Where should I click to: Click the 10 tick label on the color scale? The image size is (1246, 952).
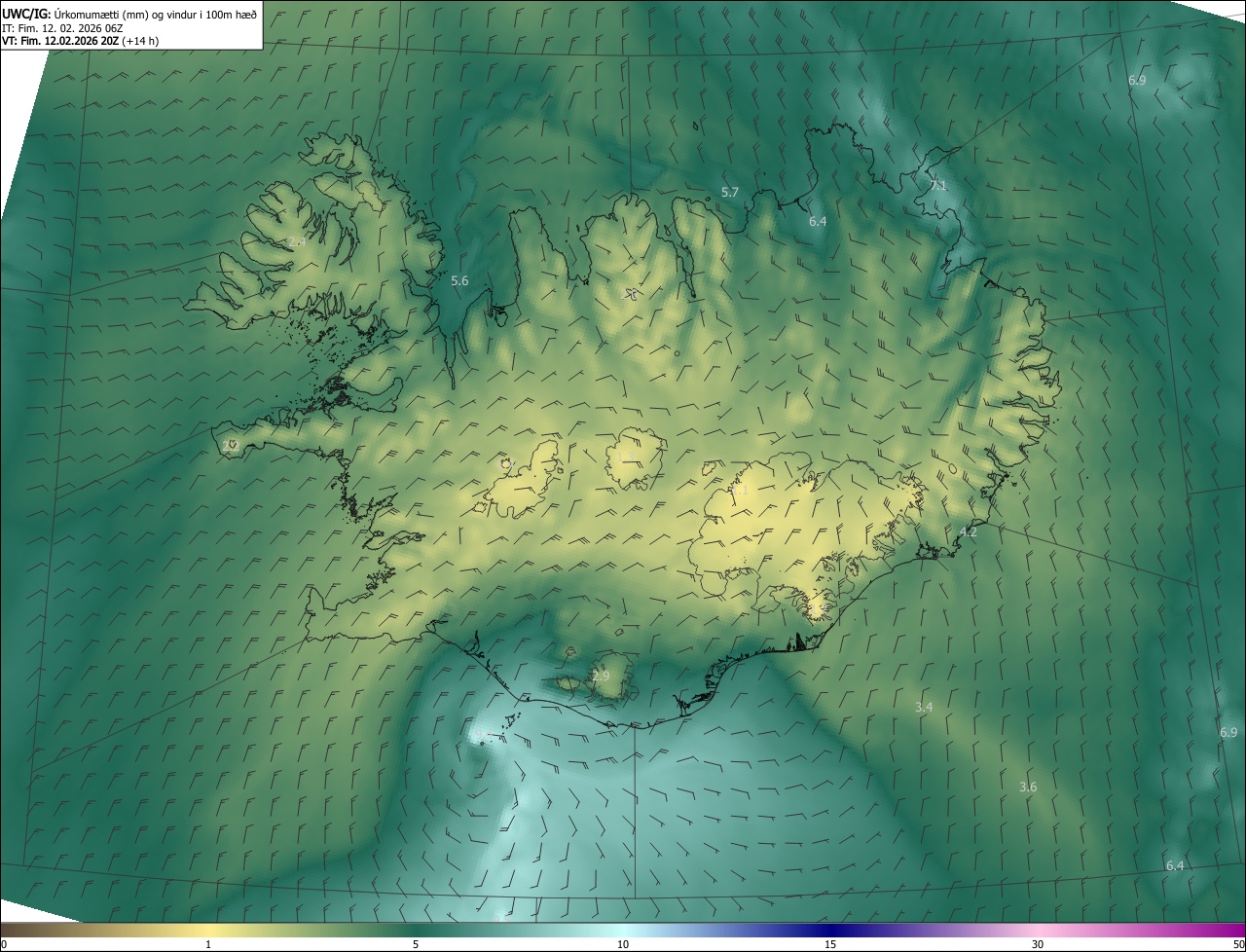tap(623, 944)
